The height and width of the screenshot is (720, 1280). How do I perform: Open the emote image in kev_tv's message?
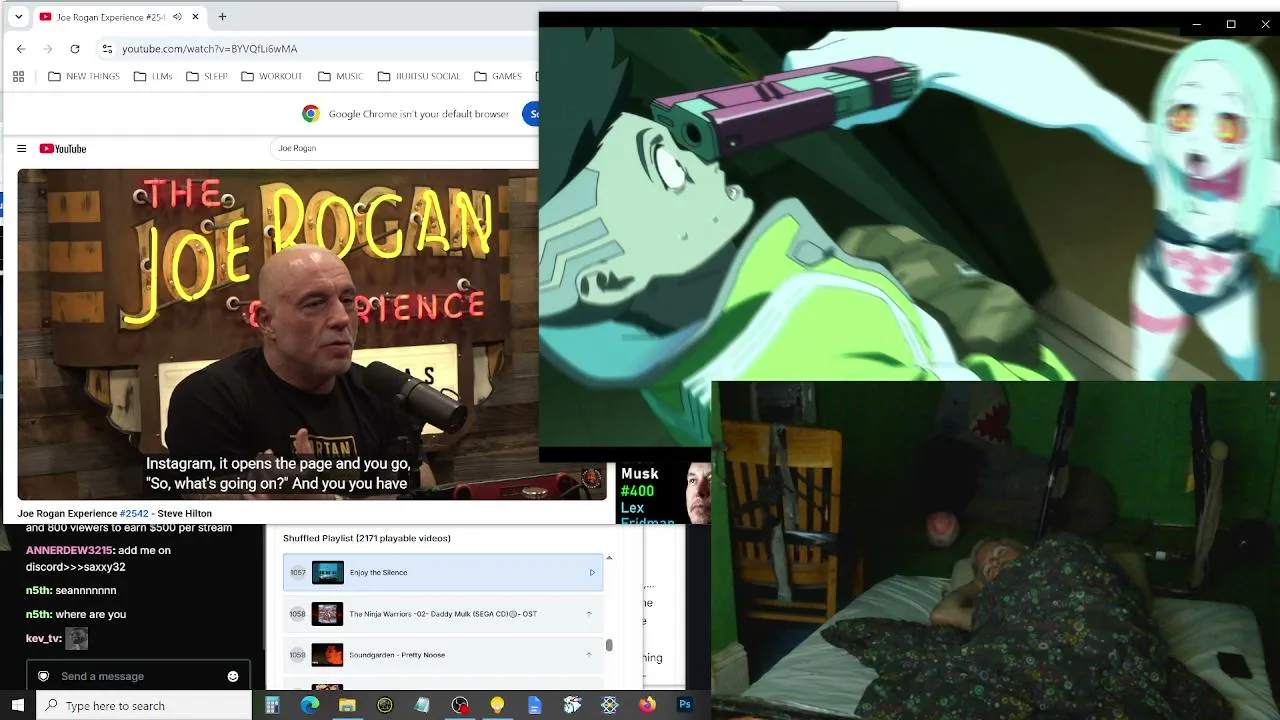[x=77, y=638]
